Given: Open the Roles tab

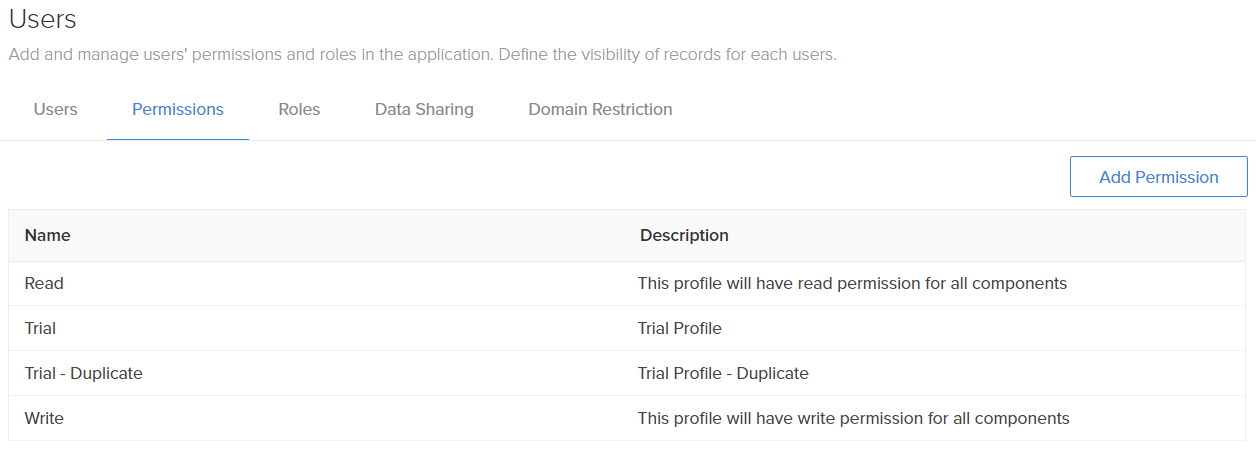Looking at the screenshot, I should [x=299, y=109].
